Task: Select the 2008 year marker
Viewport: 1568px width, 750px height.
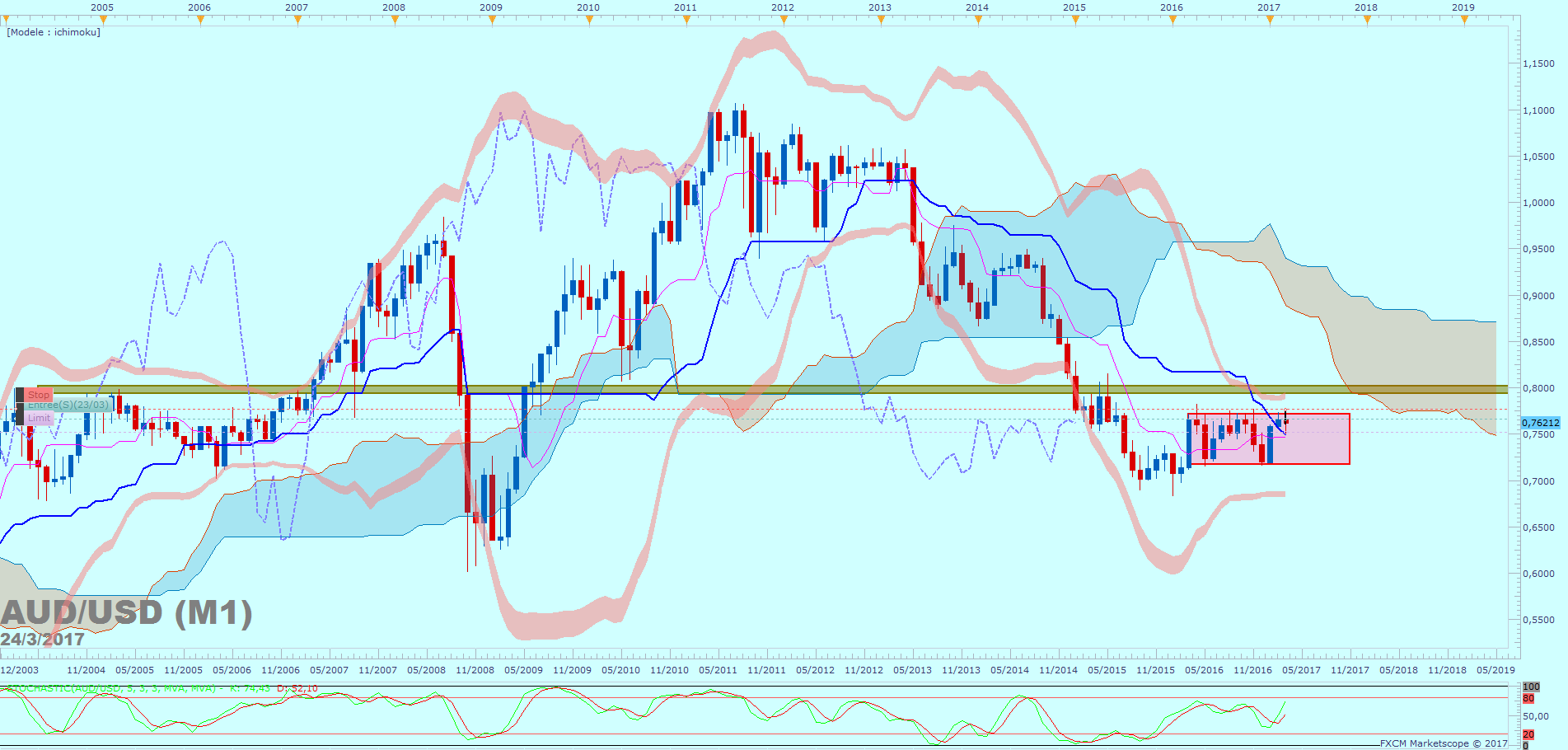Action: pos(394,7)
